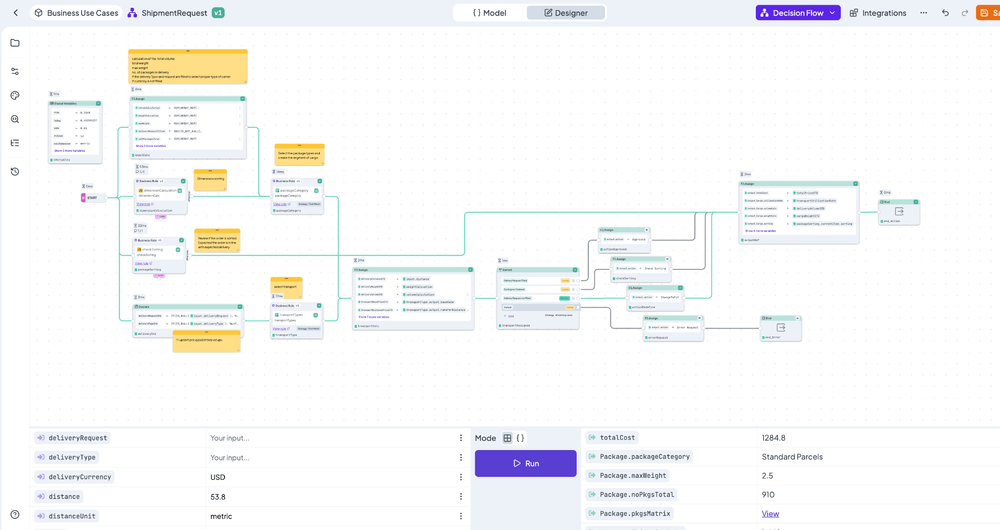Open the palette theme sidebar icon

[x=15, y=96]
